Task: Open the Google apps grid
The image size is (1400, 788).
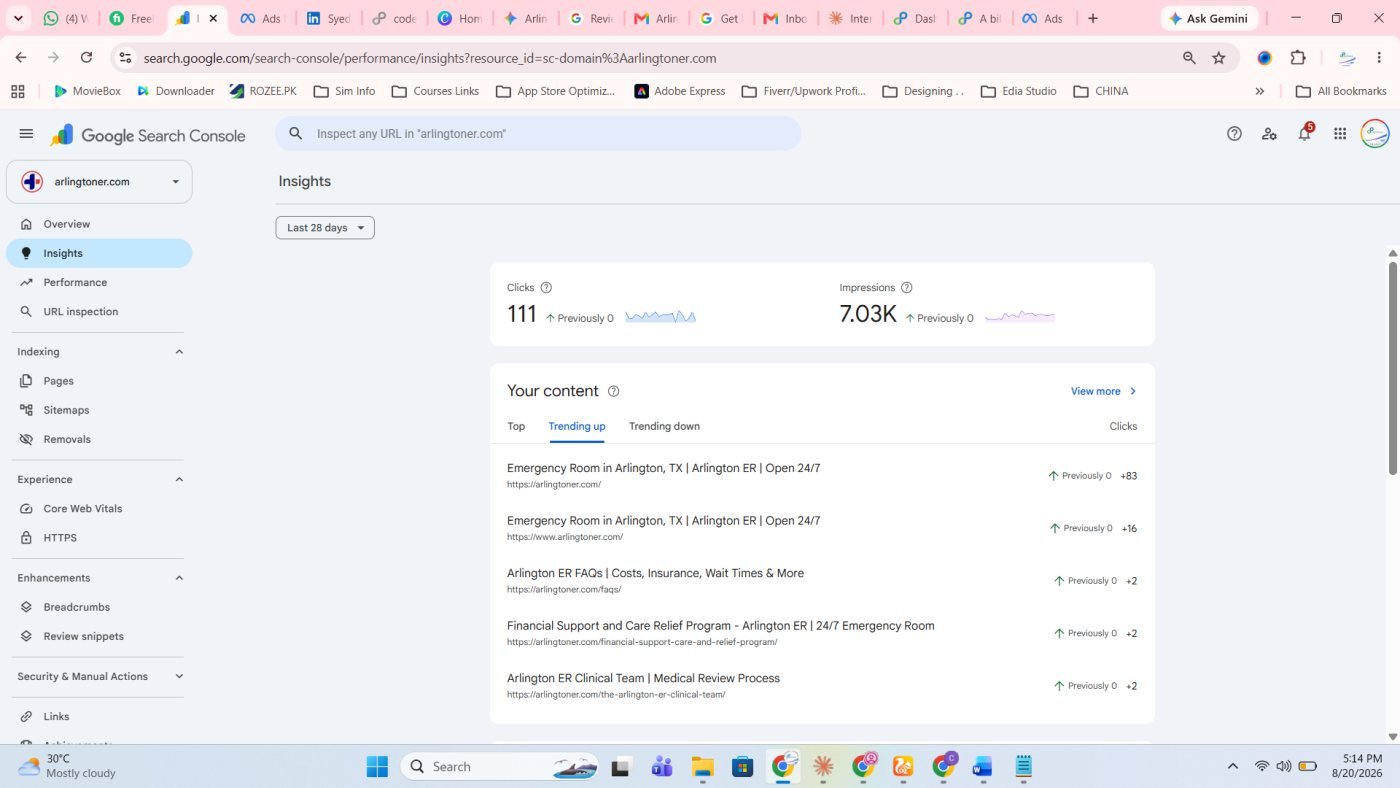Action: [x=1340, y=134]
